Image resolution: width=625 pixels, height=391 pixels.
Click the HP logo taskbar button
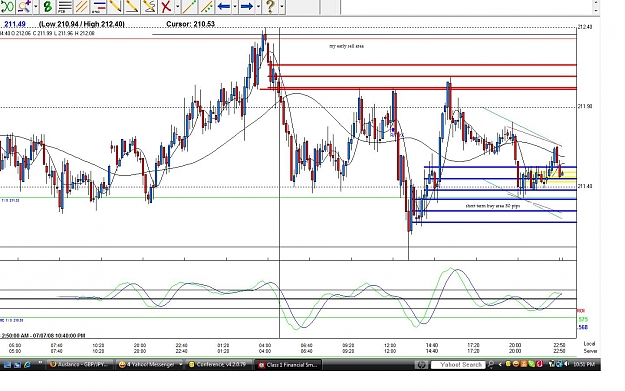click(x=422, y=365)
